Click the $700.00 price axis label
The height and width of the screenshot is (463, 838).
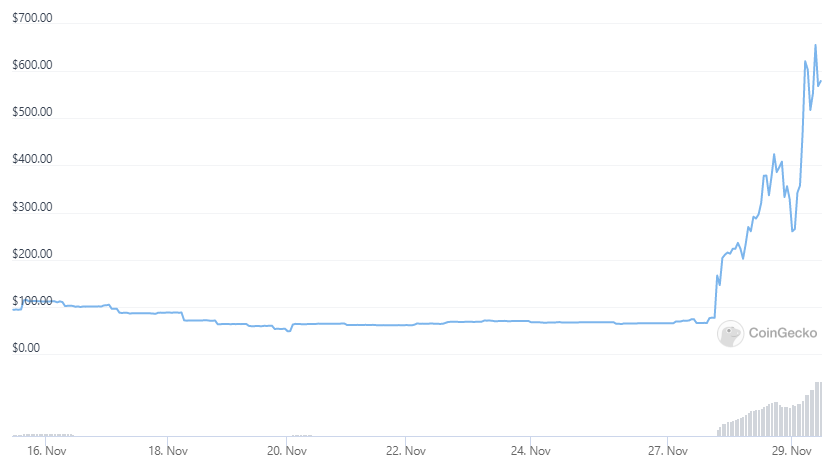click(32, 18)
